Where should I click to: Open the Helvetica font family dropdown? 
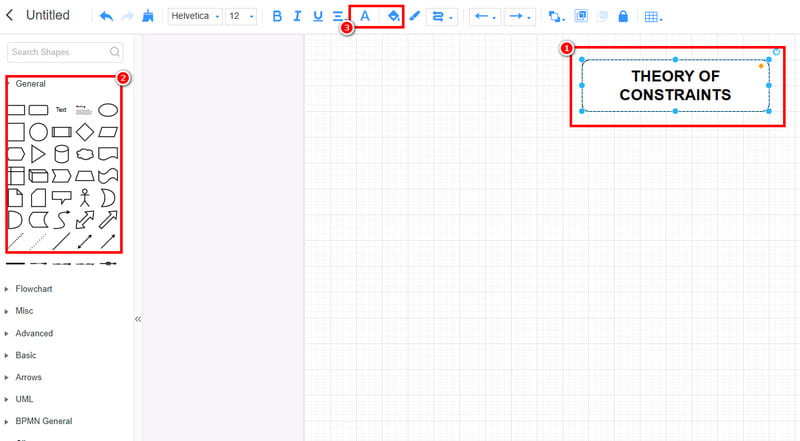coord(195,16)
